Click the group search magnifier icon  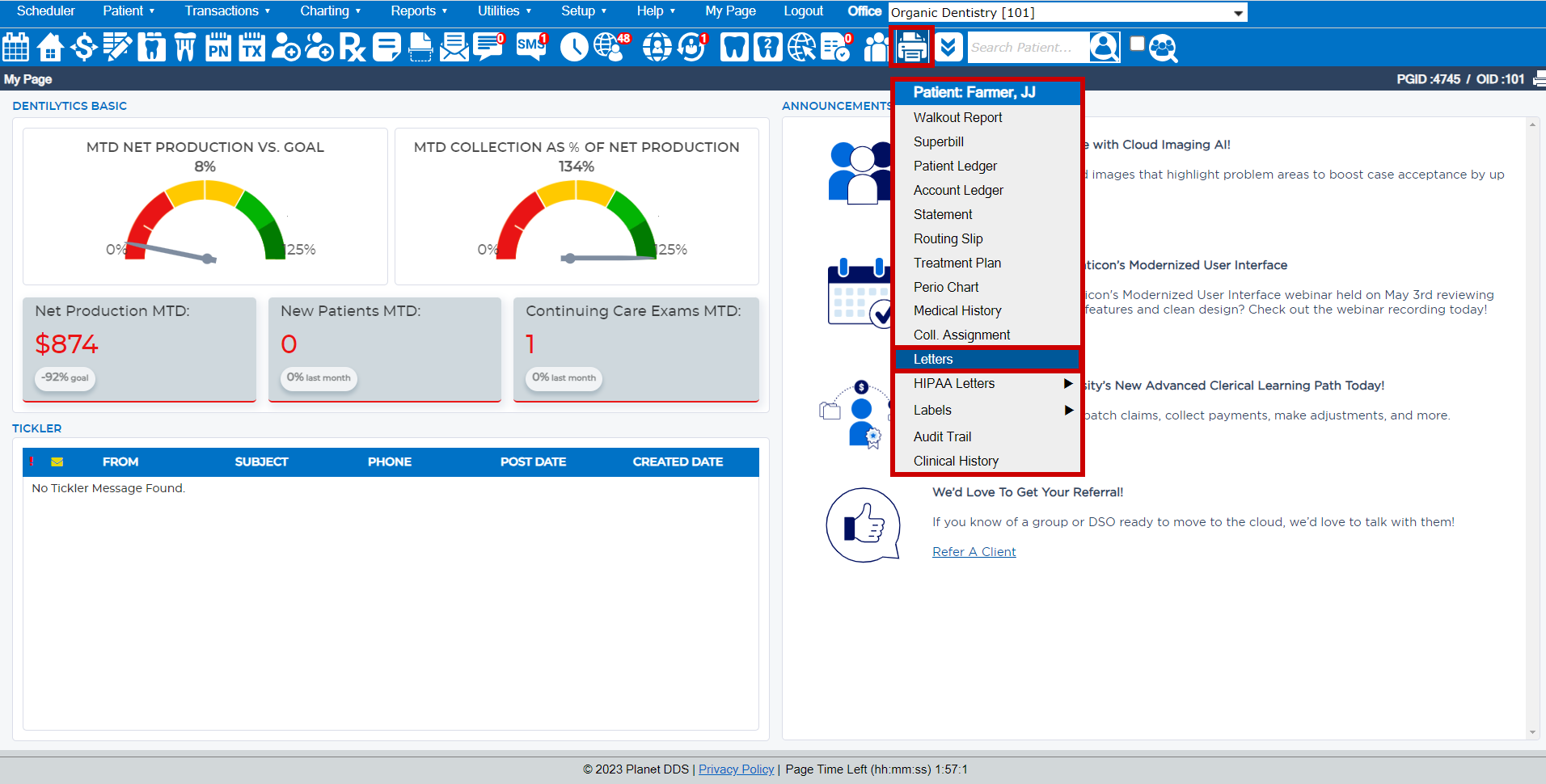tap(1163, 48)
